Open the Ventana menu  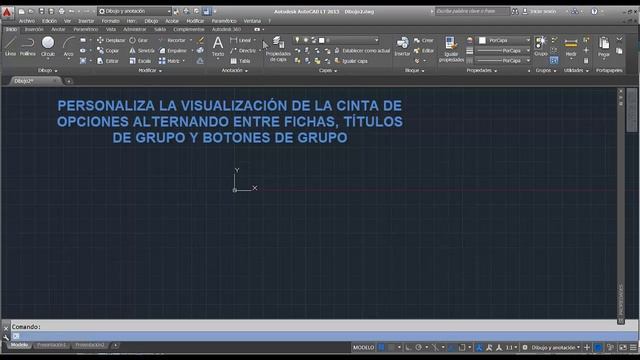pos(252,21)
